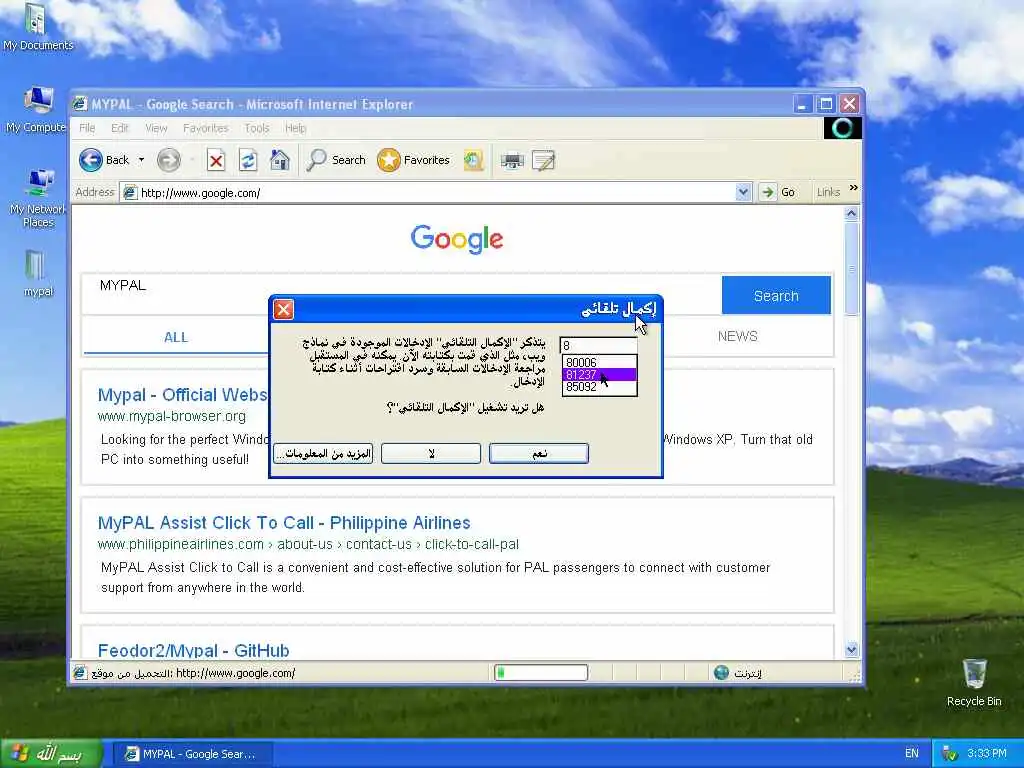1024x768 pixels.
Task: Click the Go arrow button
Action: (x=768, y=192)
